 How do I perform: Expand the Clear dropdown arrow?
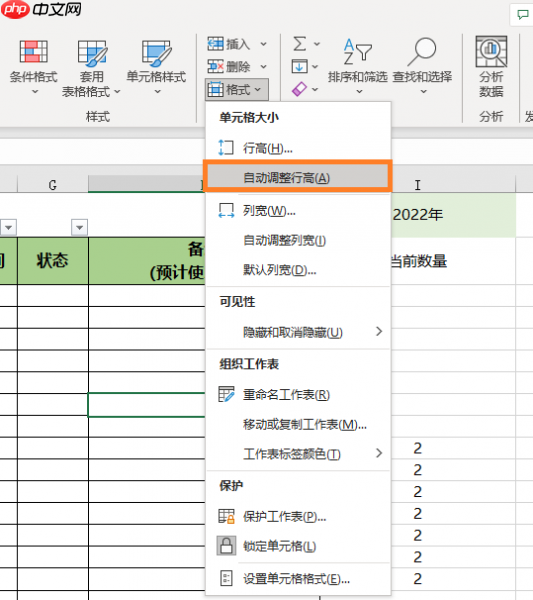pyautogui.click(x=315, y=89)
